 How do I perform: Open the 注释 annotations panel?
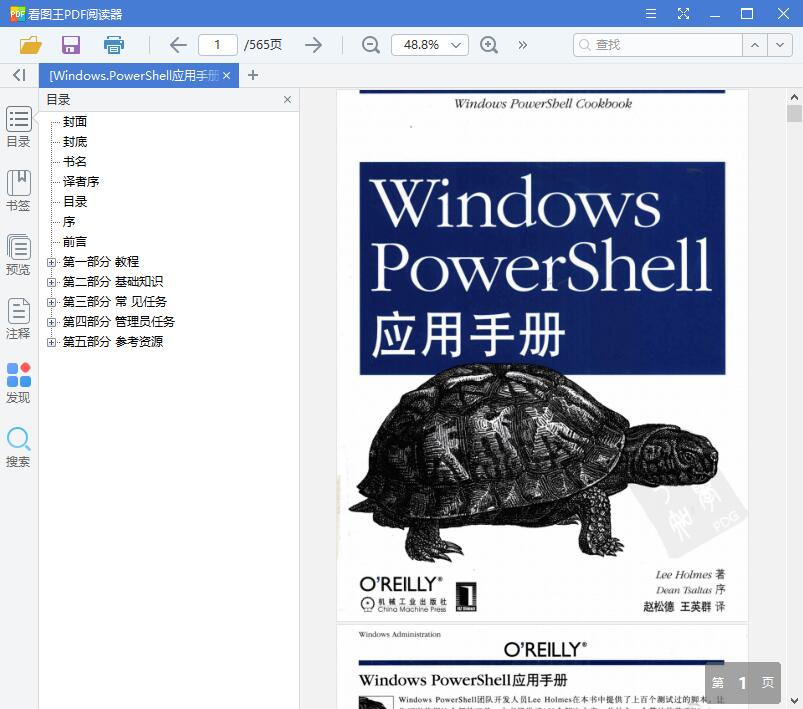18,319
